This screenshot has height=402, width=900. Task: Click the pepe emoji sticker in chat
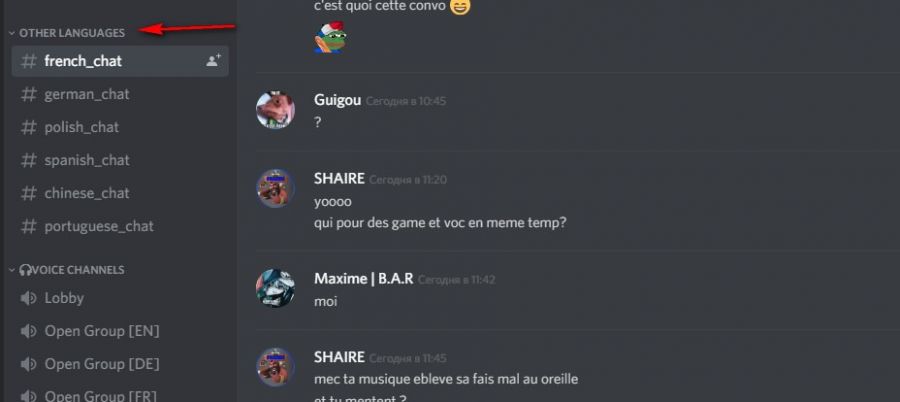coord(329,38)
